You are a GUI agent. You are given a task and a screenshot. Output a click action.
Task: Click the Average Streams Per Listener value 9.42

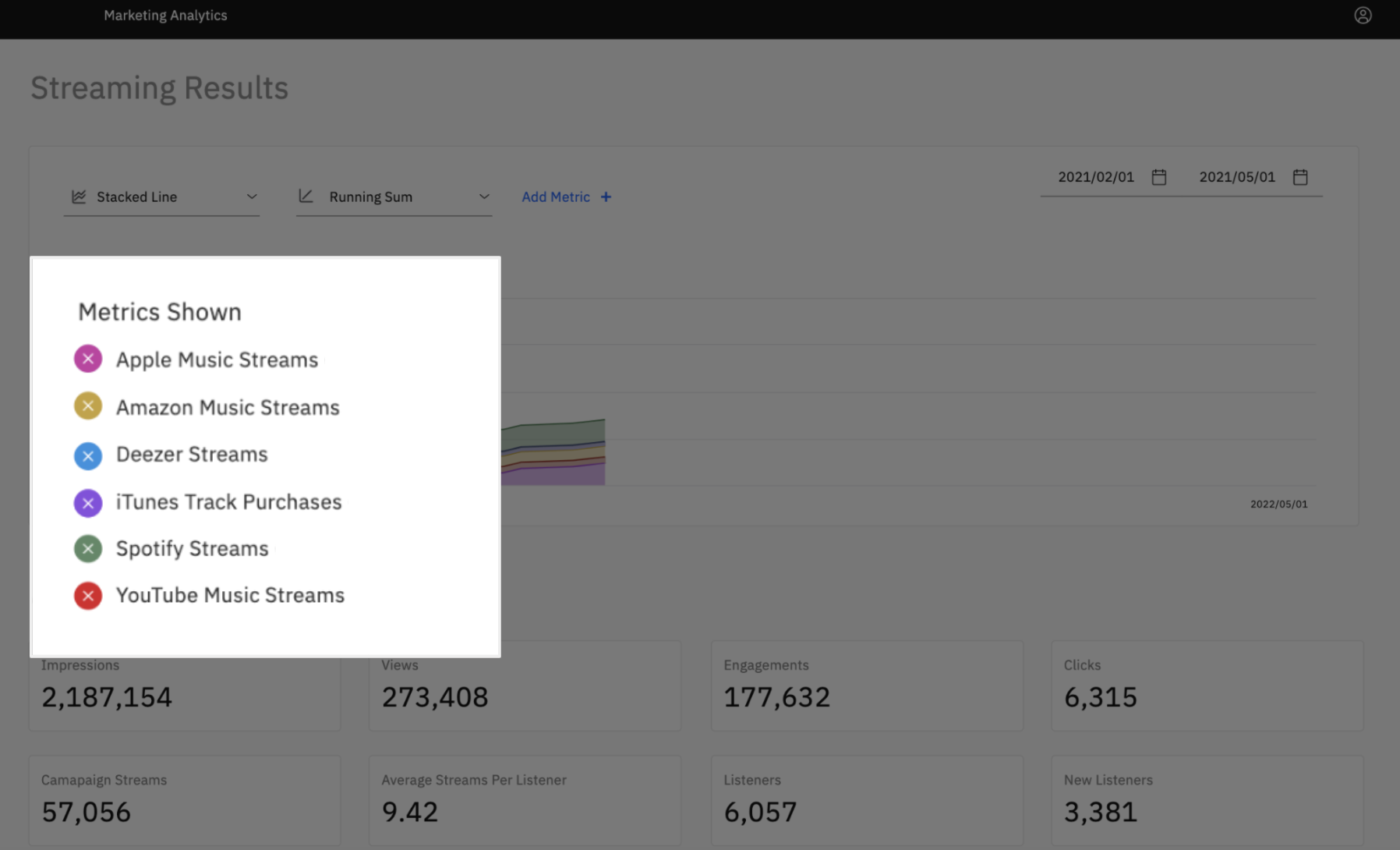tap(410, 812)
